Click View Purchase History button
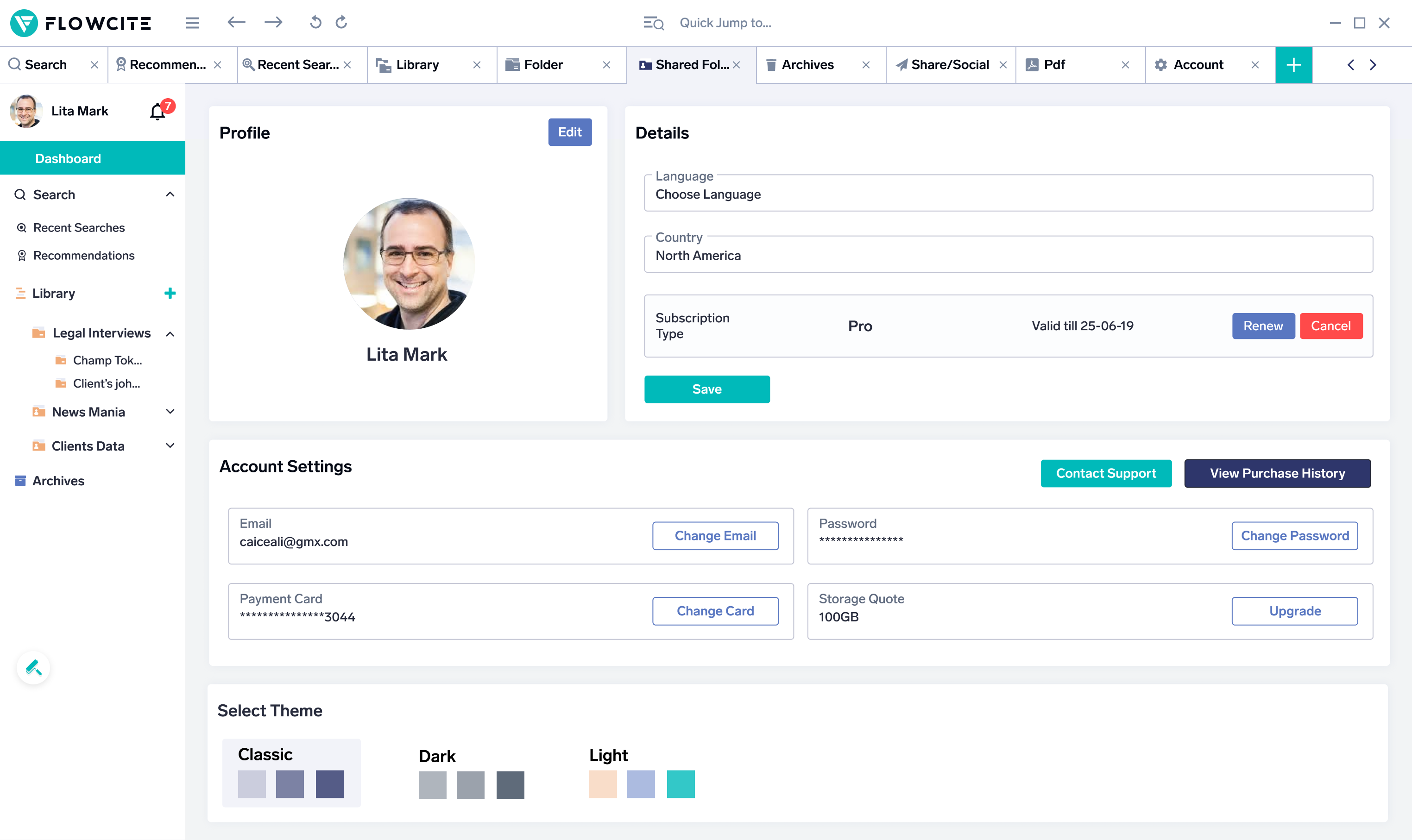Screen dimensions: 1412x840 [x=1277, y=473]
